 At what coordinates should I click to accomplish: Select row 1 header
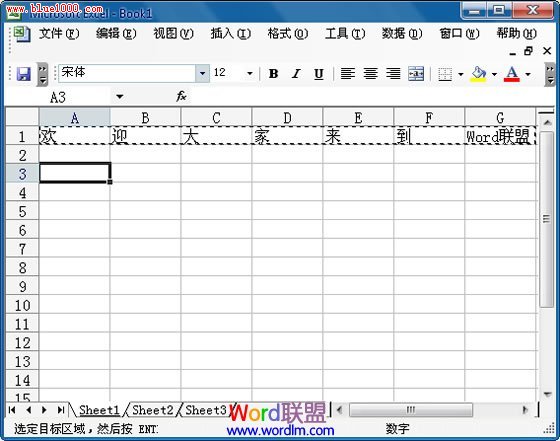coord(22,136)
